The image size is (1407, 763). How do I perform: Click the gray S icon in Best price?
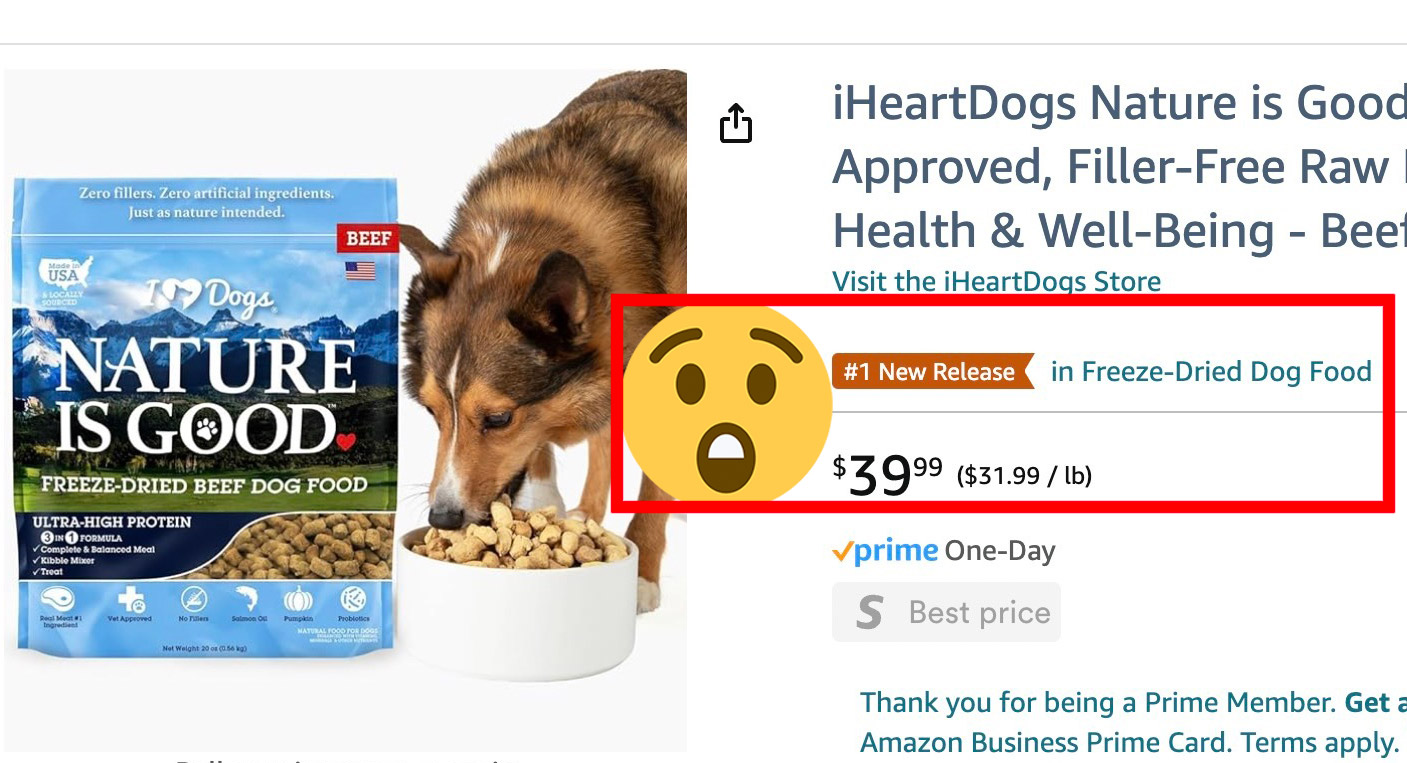870,612
